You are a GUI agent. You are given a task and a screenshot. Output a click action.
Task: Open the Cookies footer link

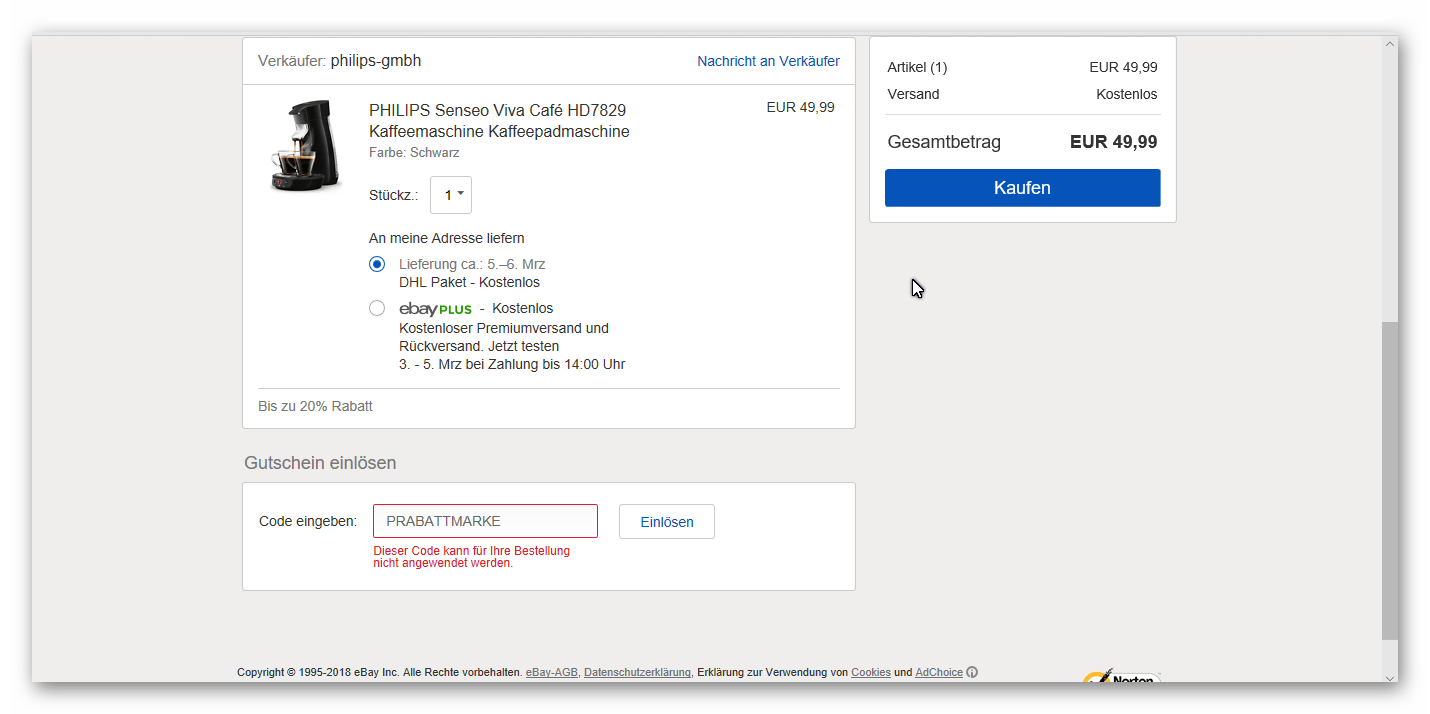point(871,672)
